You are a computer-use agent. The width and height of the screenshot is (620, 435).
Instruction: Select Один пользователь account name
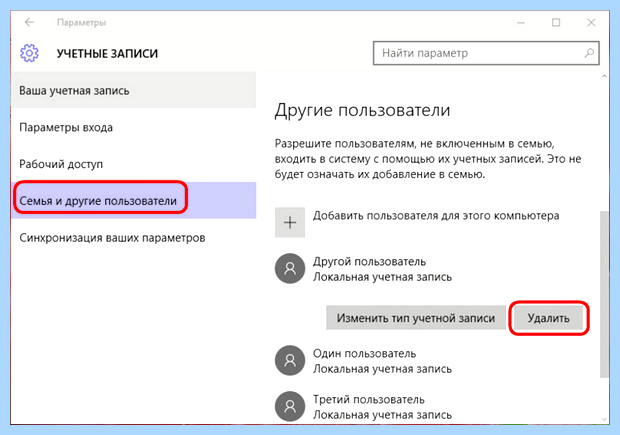(364, 353)
